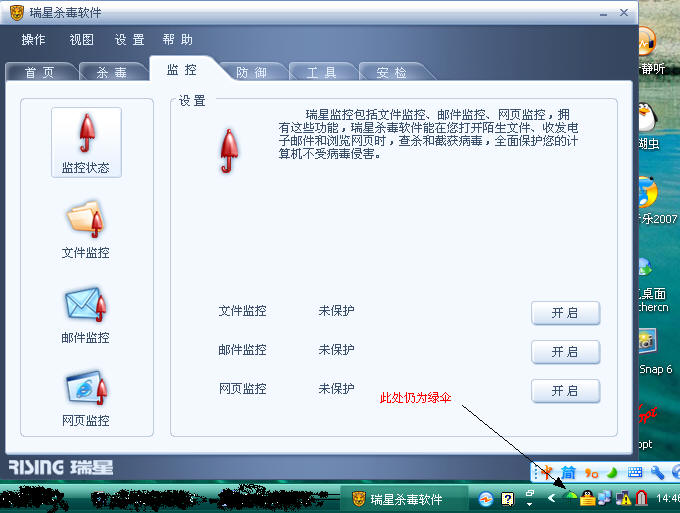This screenshot has width=680, height=513.
Task: Click the 邮件监控 label in the status list
Action: pyautogui.click(x=242, y=350)
